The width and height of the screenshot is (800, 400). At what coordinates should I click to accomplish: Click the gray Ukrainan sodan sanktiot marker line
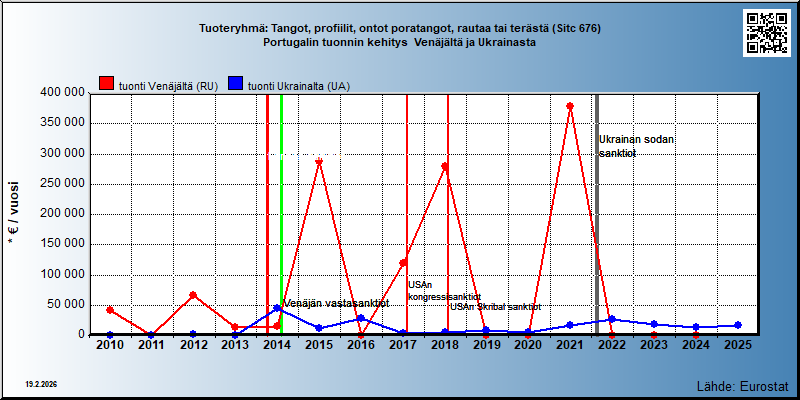point(597,214)
